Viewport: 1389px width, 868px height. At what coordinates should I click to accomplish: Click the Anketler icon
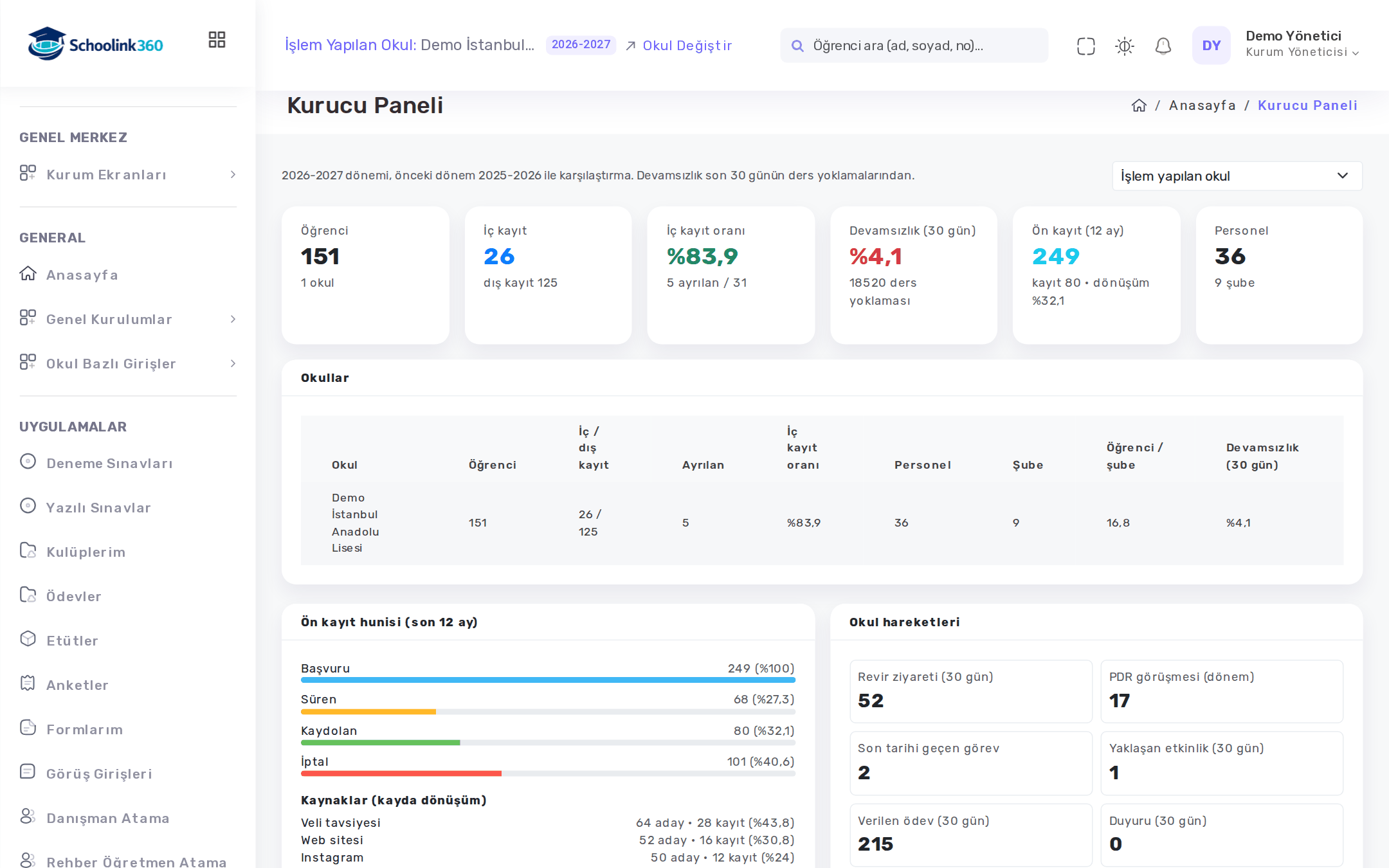click(x=28, y=683)
